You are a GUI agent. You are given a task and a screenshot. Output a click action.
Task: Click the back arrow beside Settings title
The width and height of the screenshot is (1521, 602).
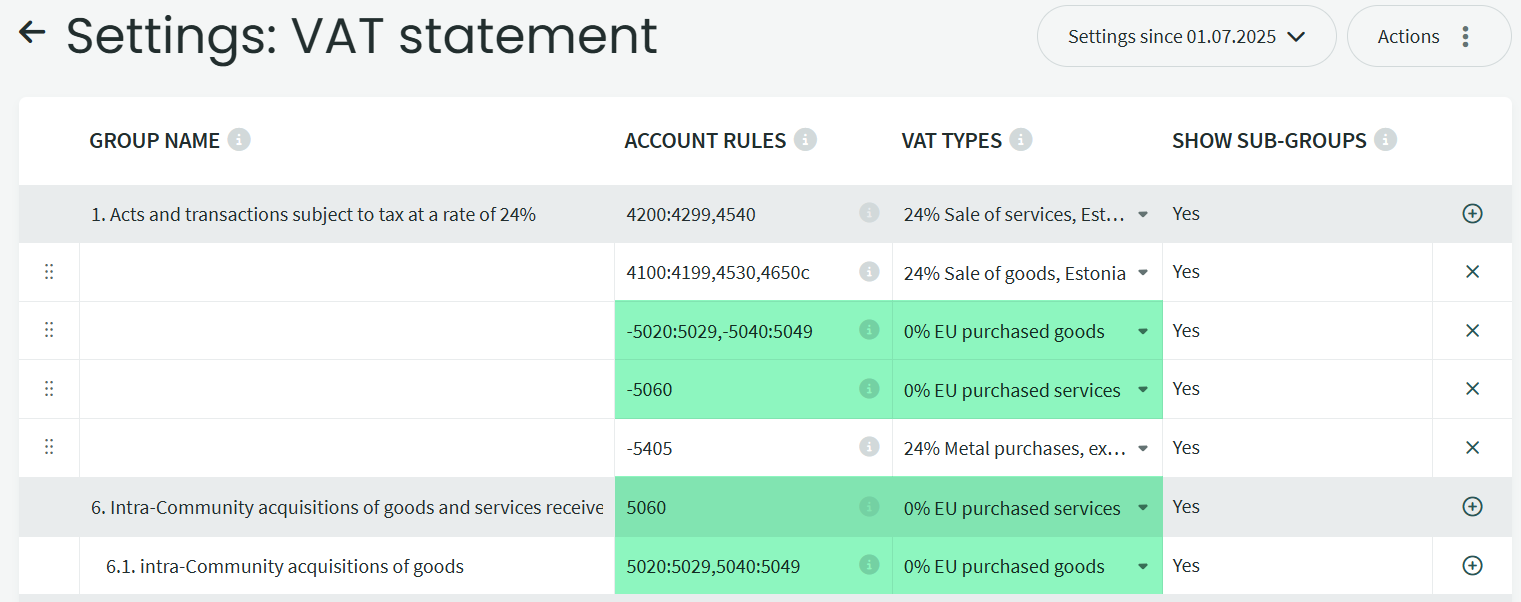[33, 33]
